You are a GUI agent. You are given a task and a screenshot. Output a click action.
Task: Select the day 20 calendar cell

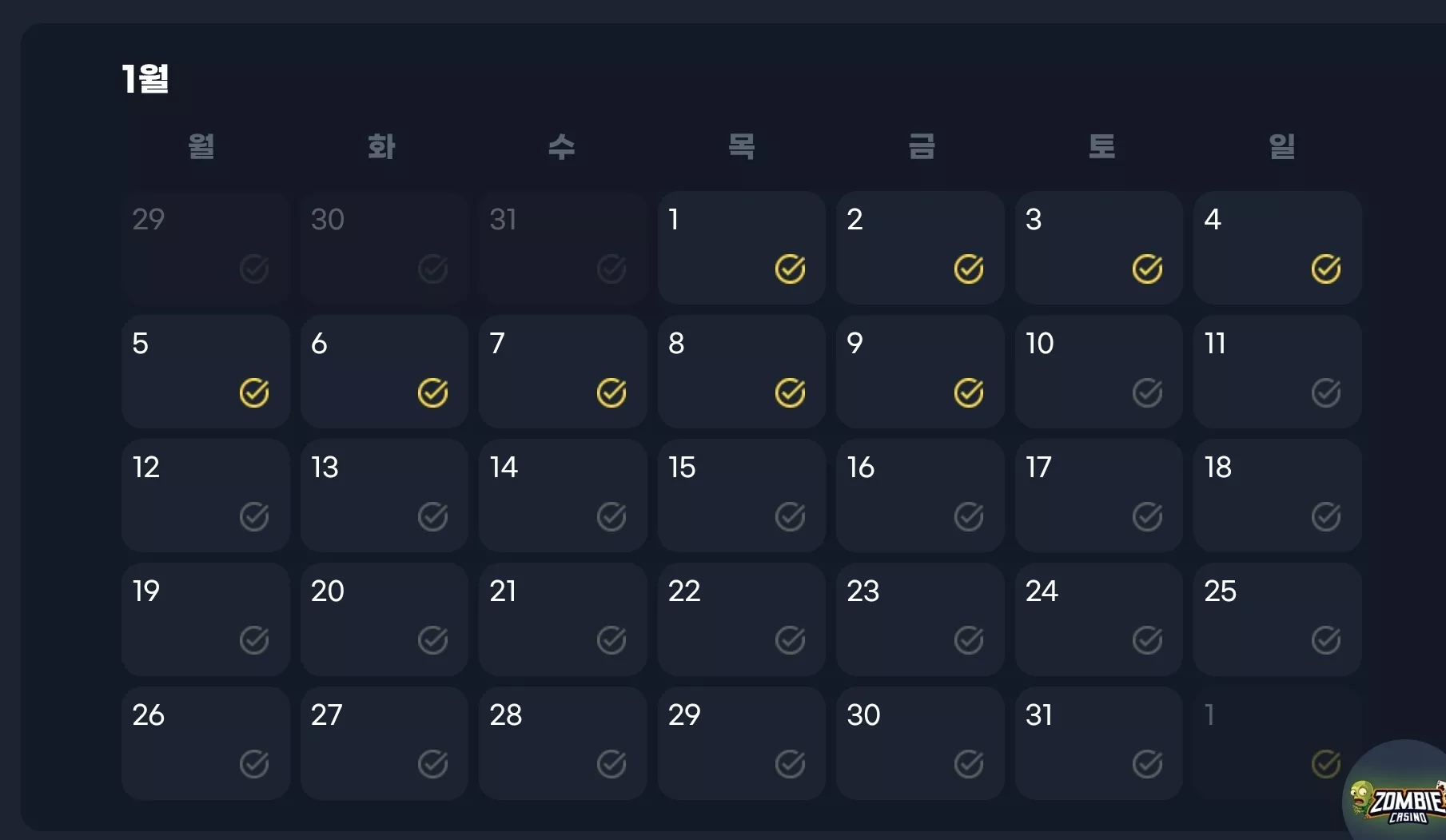(384, 619)
